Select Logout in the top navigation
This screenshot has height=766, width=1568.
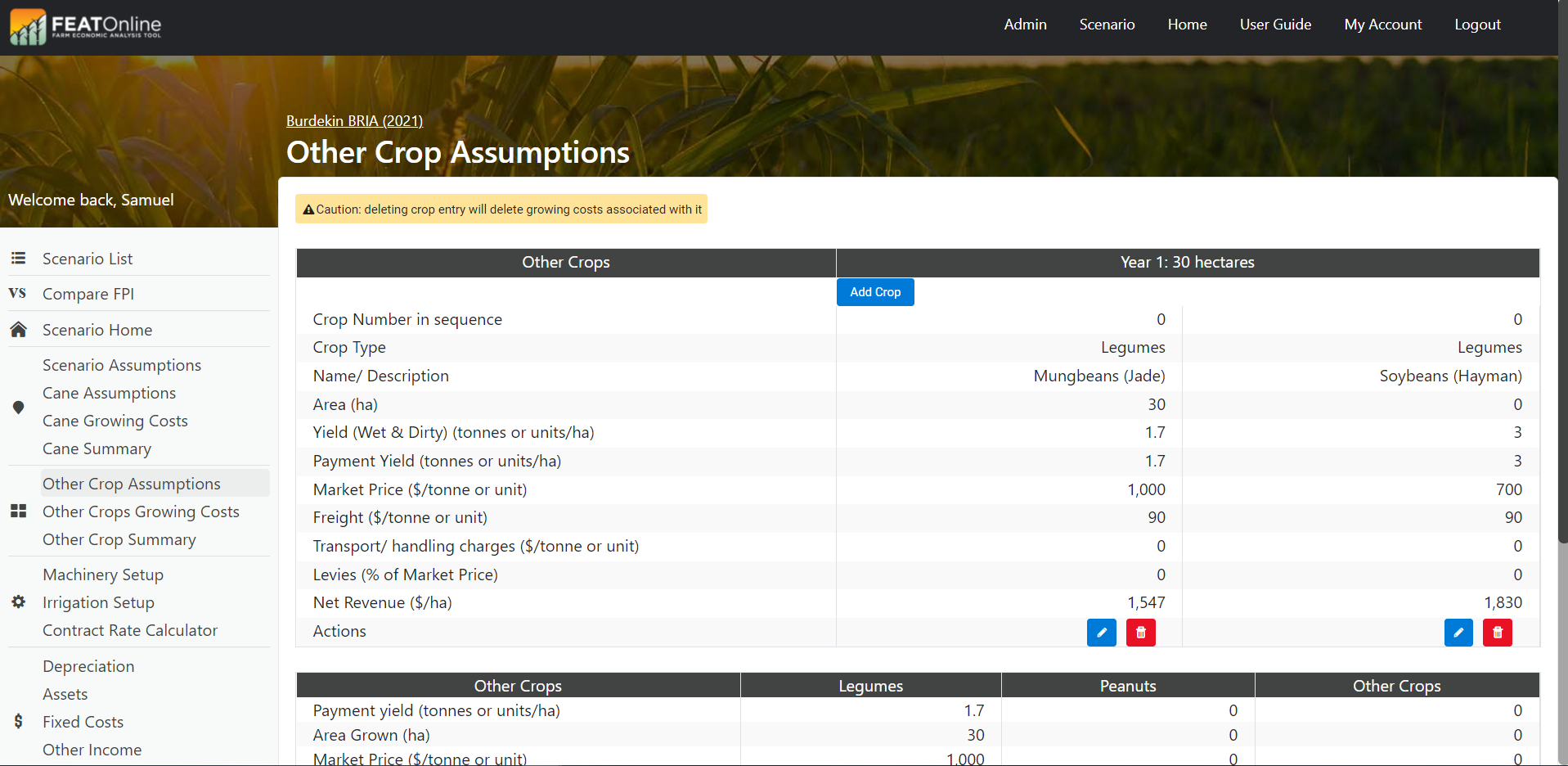coord(1476,25)
